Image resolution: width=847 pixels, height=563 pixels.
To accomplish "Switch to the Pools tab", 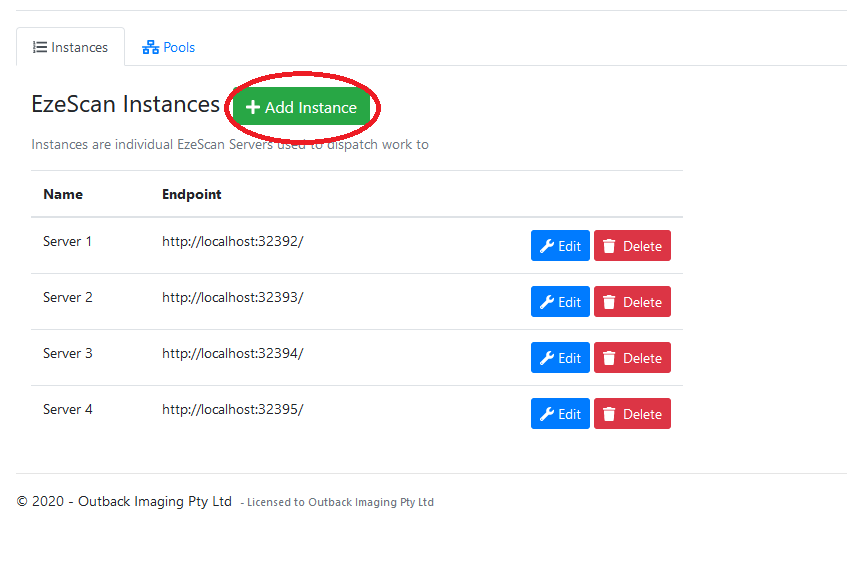I will click(x=169, y=47).
